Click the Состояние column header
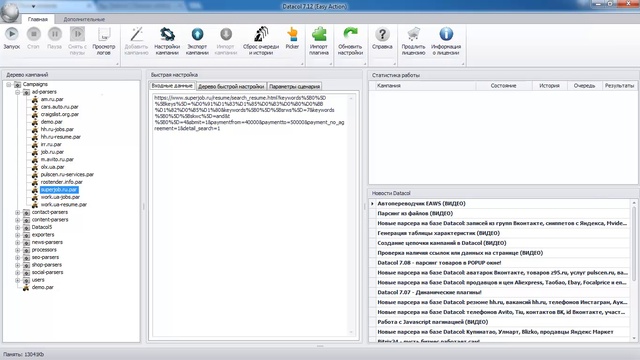The height and width of the screenshot is (360, 640). [504, 86]
